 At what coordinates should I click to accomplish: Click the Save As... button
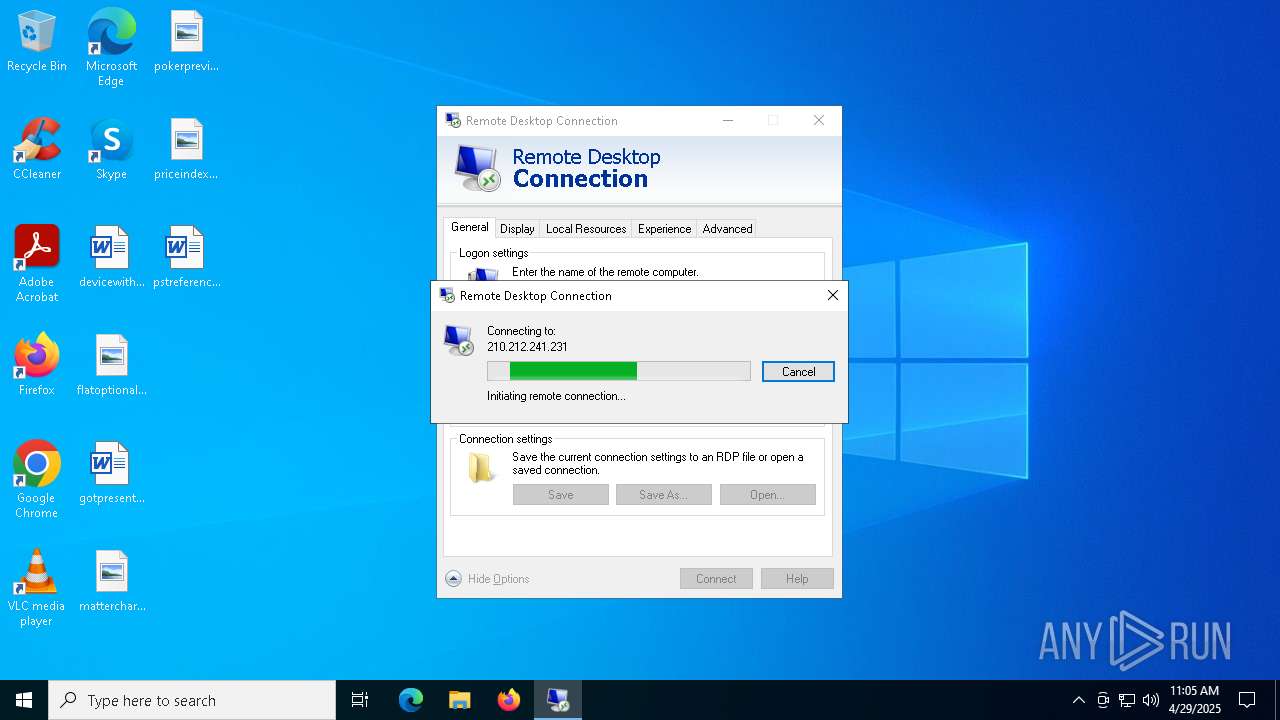click(x=663, y=495)
